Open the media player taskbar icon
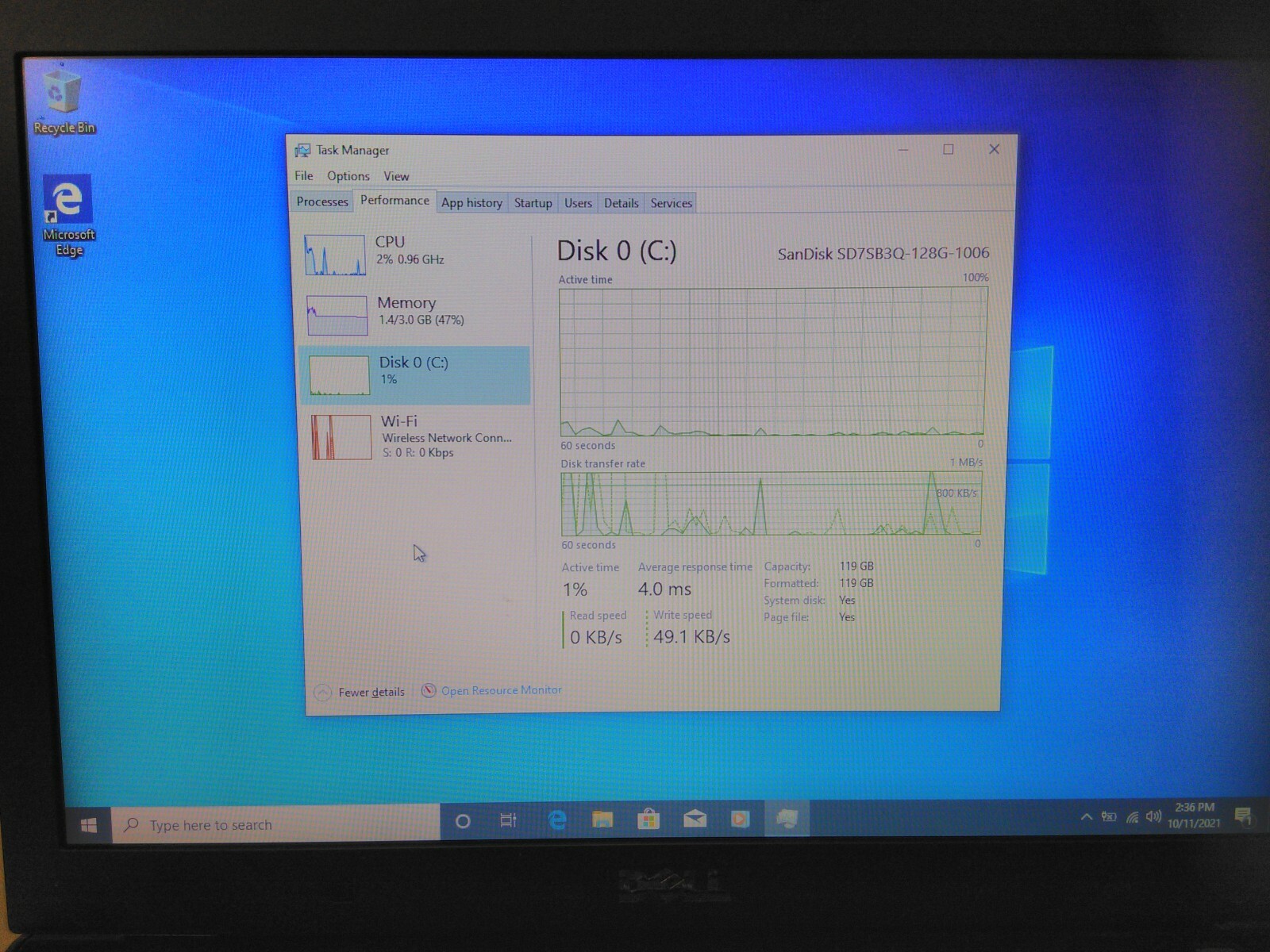 740,818
